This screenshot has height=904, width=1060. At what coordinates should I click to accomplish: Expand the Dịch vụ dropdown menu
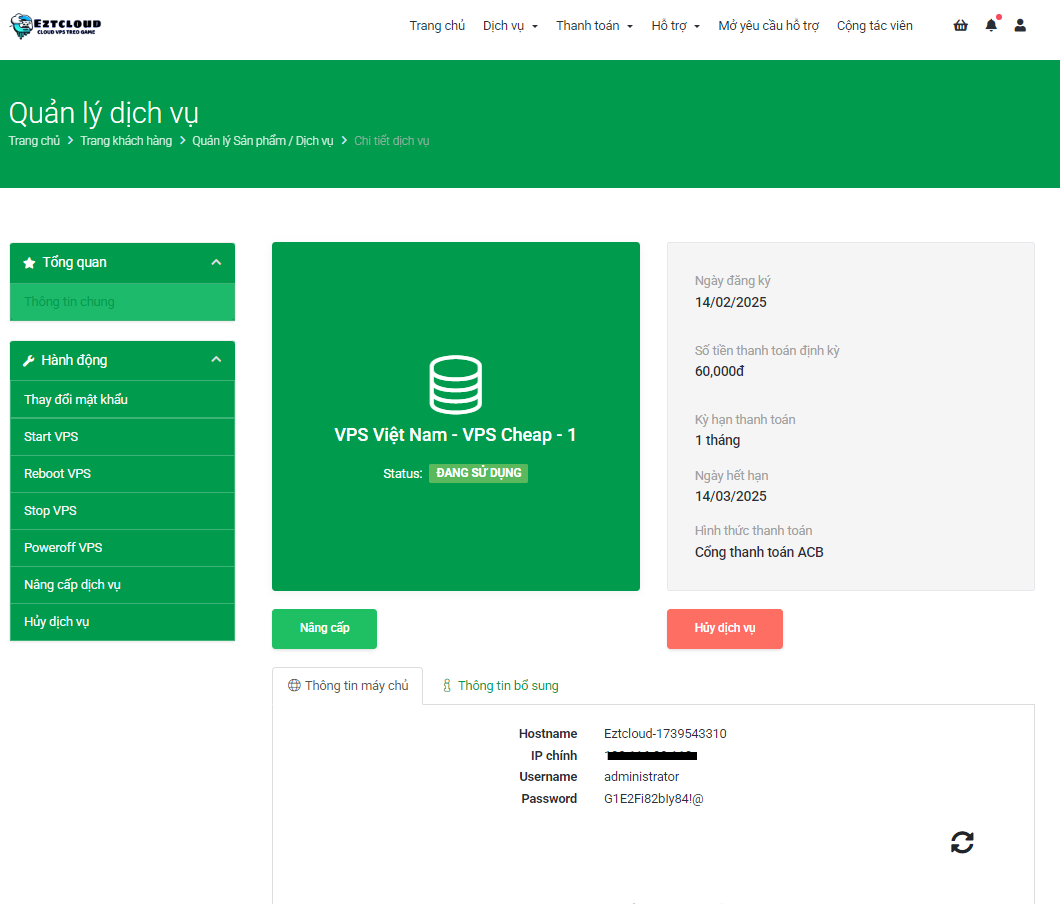pyautogui.click(x=510, y=26)
